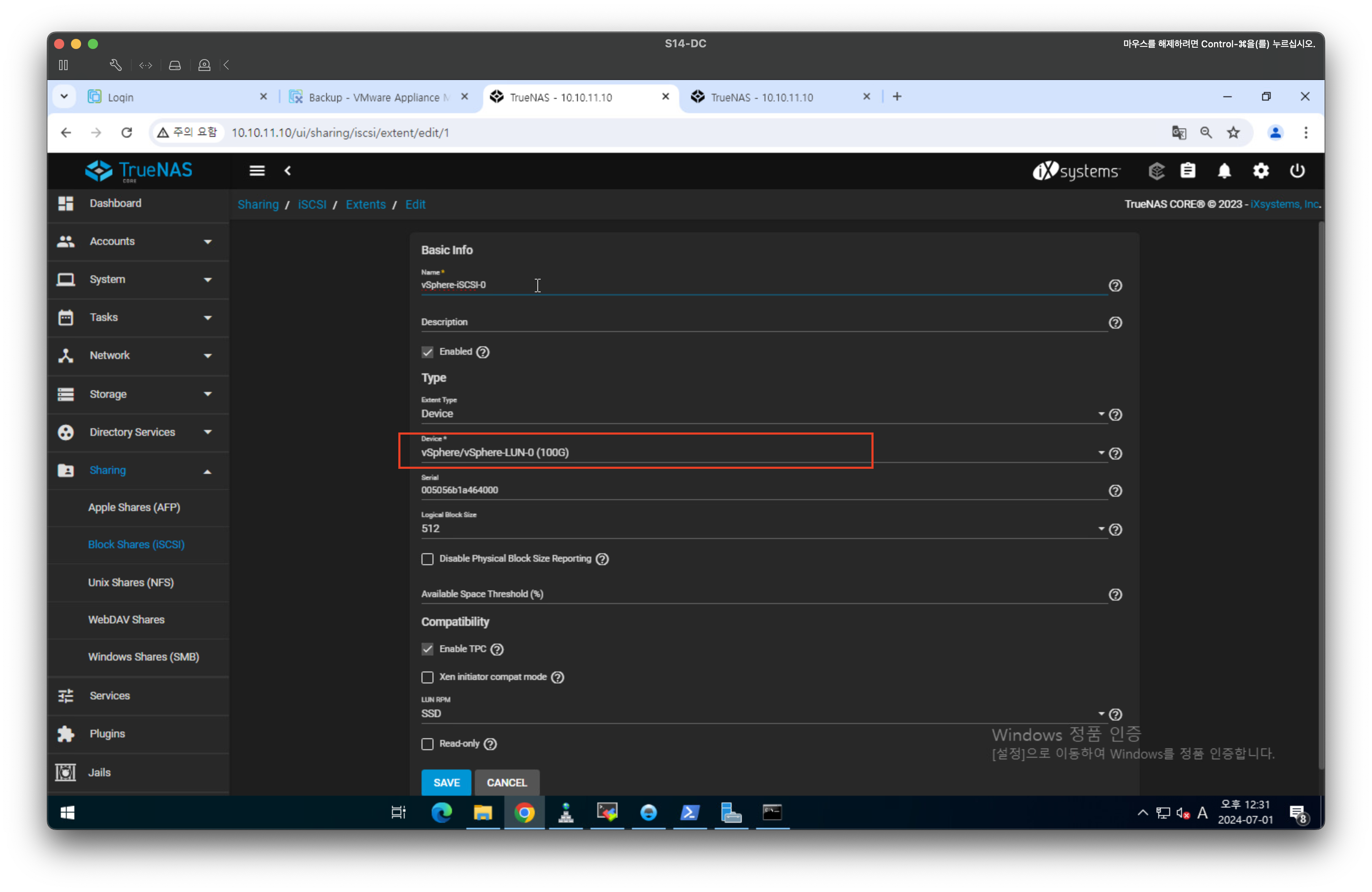This screenshot has height=892, width=1372.
Task: Click help icon next to Serial field
Action: pyautogui.click(x=1115, y=491)
